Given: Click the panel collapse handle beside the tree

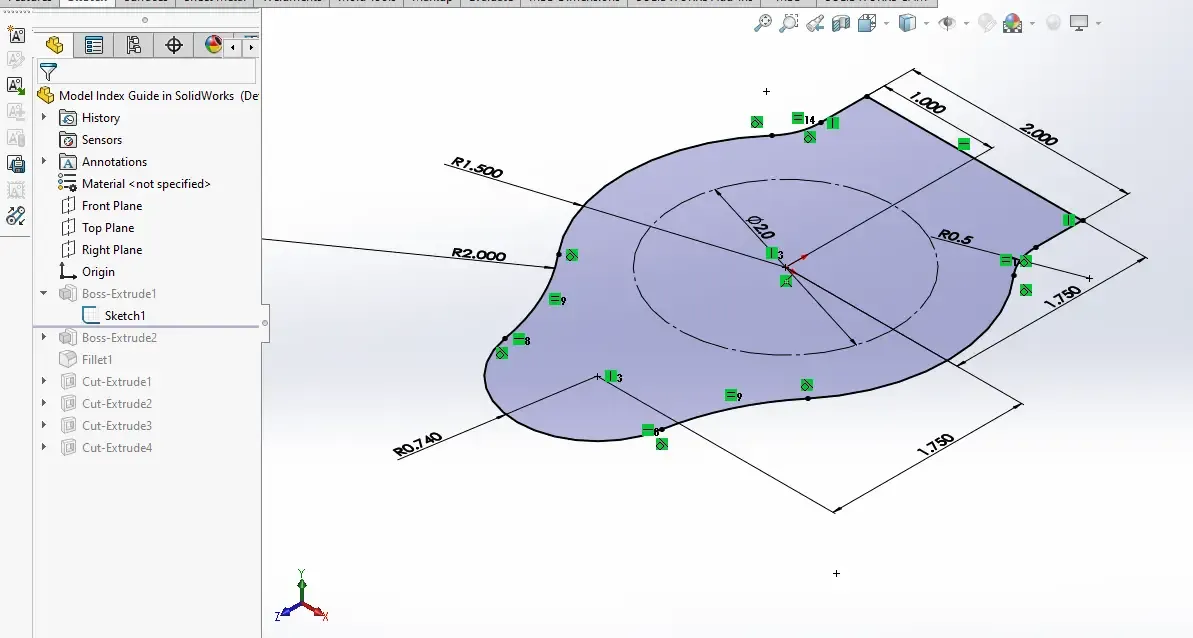Looking at the screenshot, I should [265, 323].
